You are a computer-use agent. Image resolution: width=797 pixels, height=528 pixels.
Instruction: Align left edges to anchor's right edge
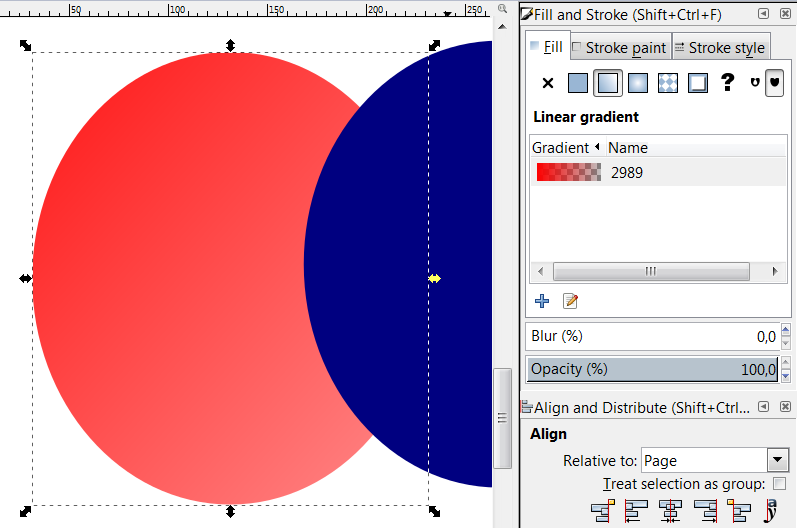tap(739, 511)
